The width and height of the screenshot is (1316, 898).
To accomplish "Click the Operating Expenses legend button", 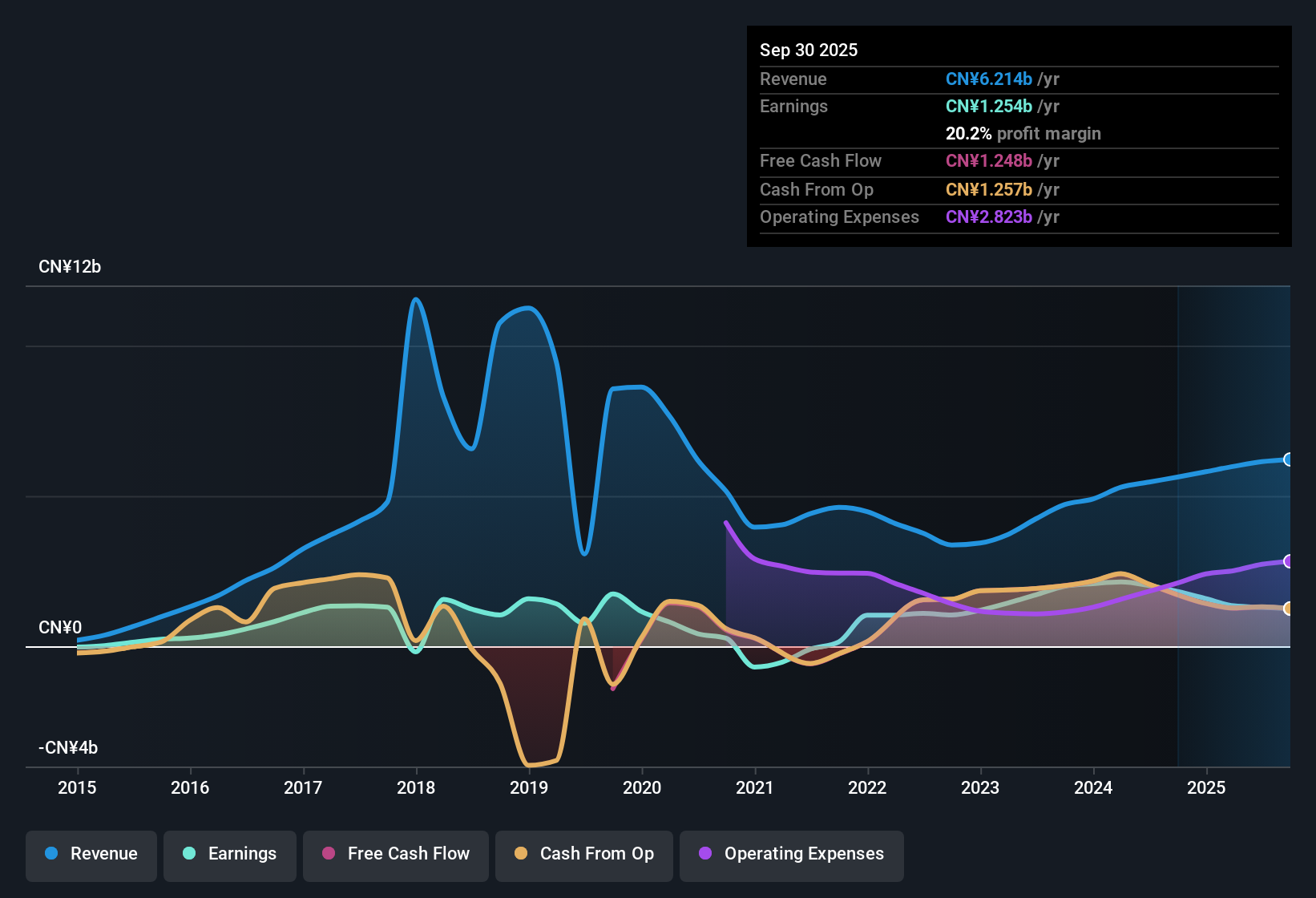I will 791,854.
